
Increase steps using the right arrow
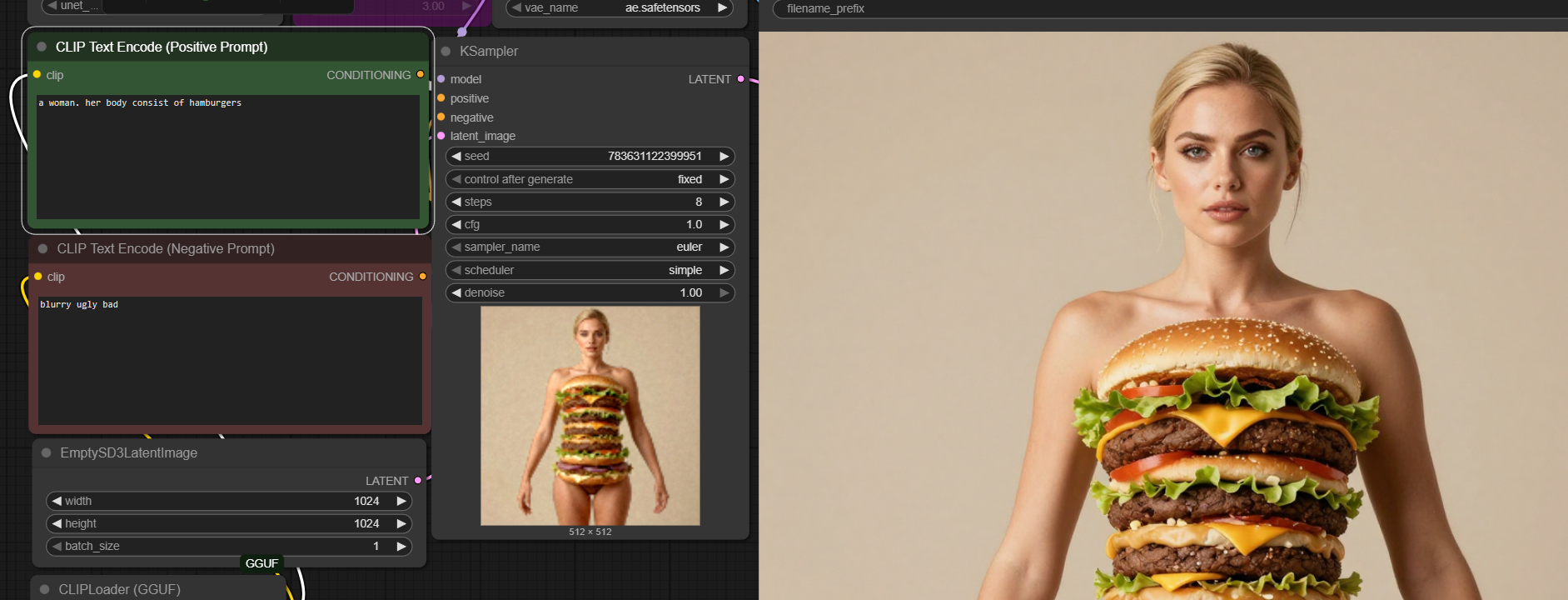pos(724,202)
